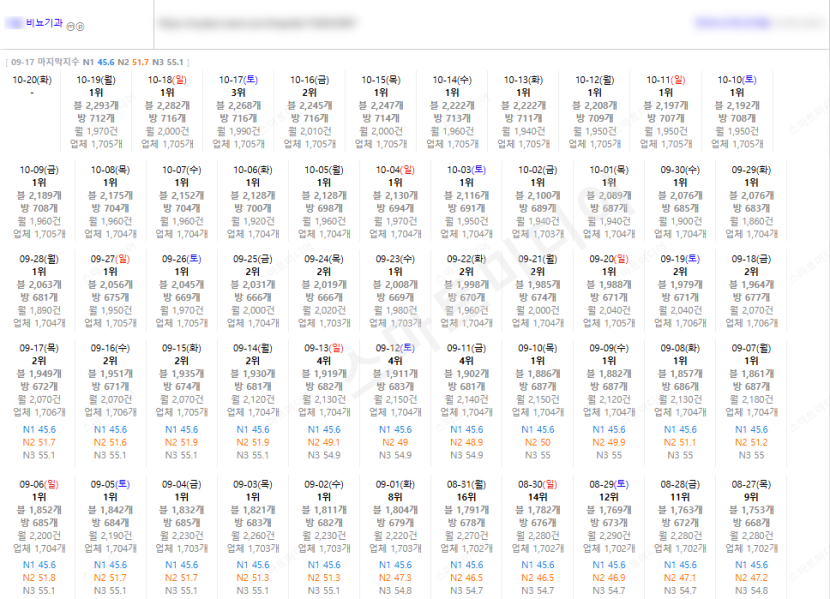Click '월 2,120건' under 09-14(월)
The height and width of the screenshot is (599, 830).
coord(252,399)
